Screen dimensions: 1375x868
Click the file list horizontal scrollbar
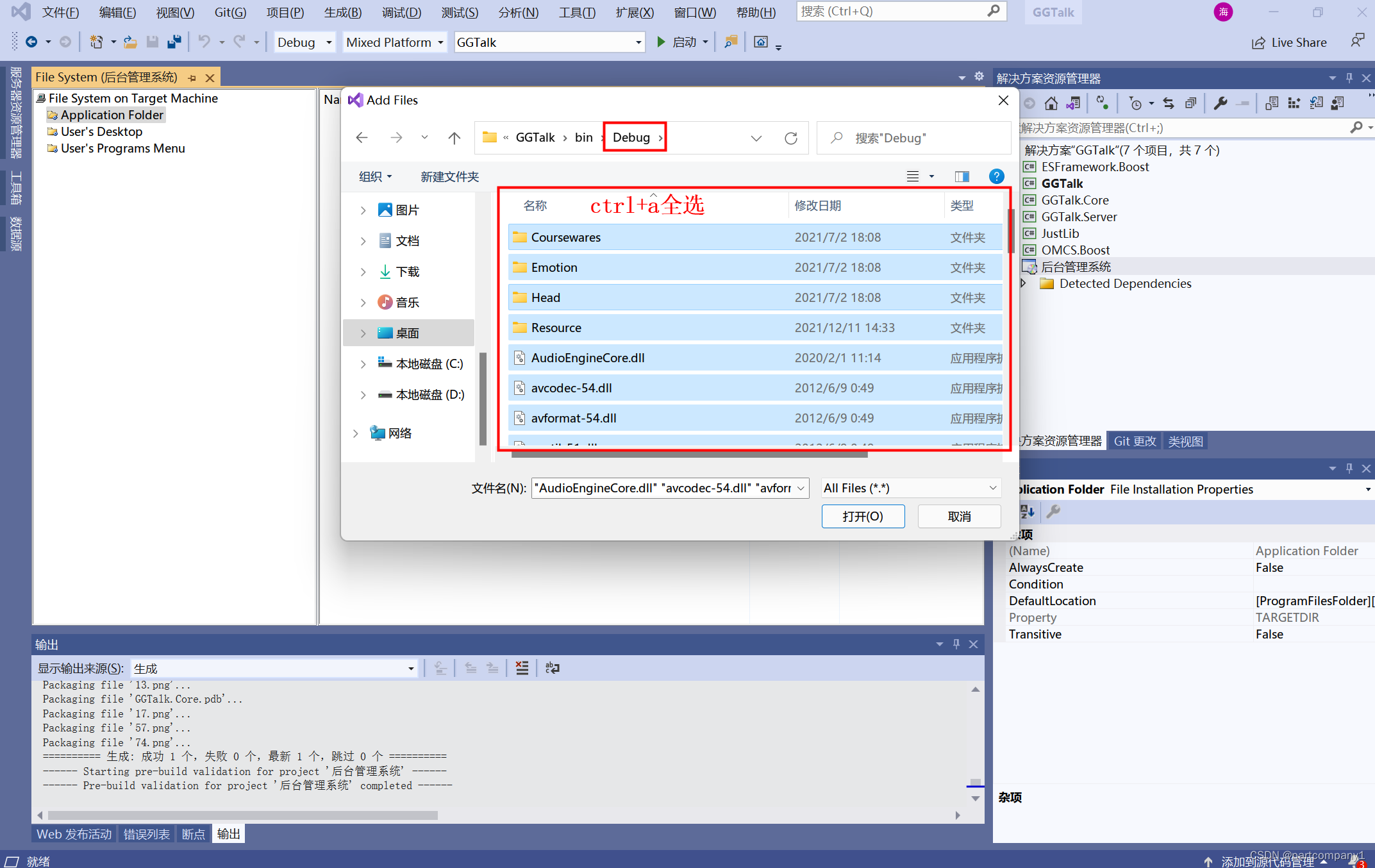689,455
